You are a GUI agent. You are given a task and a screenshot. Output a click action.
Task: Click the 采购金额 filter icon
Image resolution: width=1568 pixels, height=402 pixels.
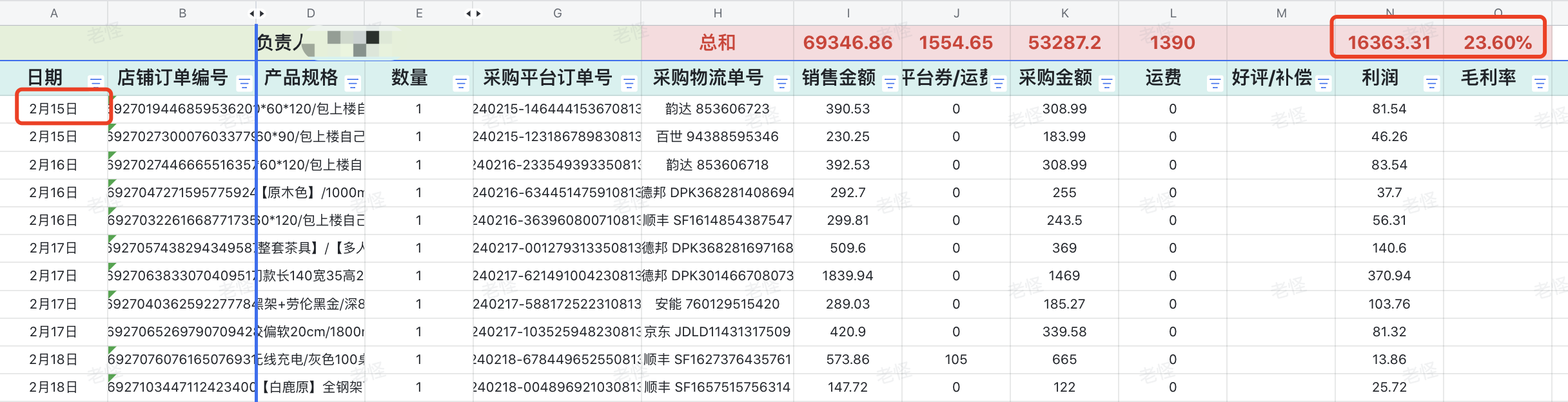click(x=1106, y=83)
